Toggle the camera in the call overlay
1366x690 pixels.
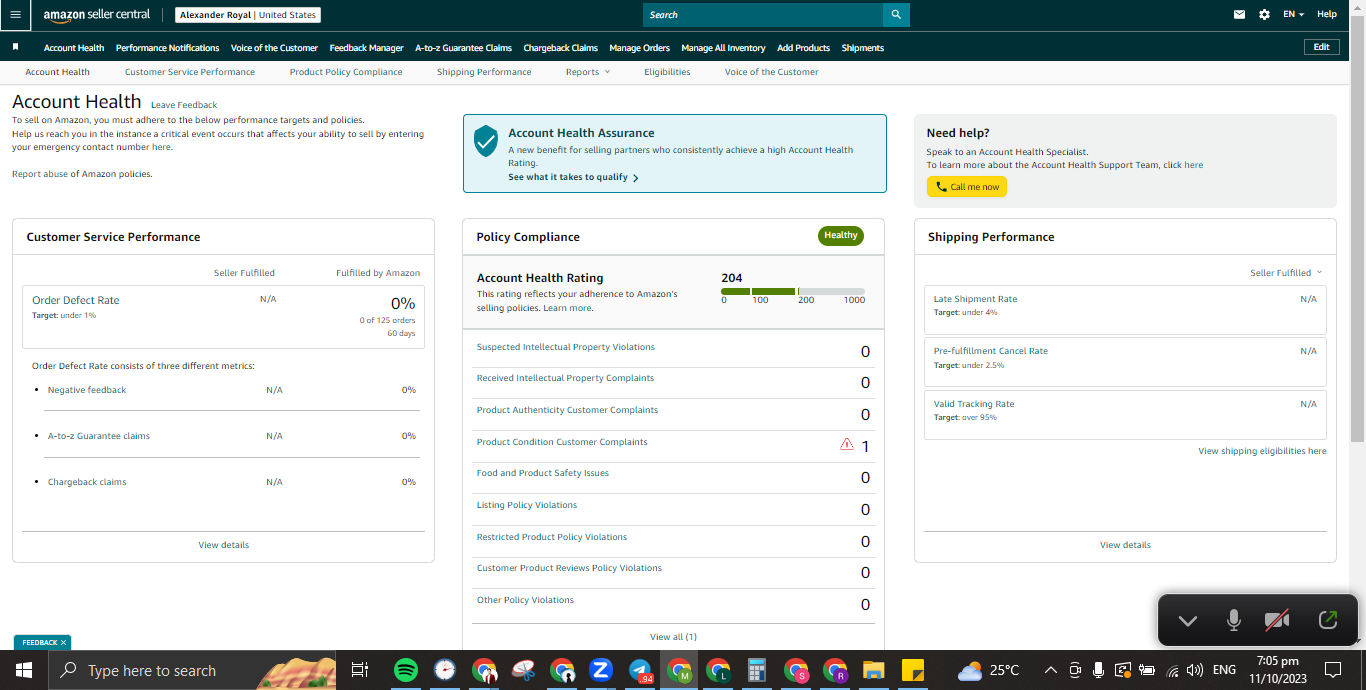tap(1277, 620)
